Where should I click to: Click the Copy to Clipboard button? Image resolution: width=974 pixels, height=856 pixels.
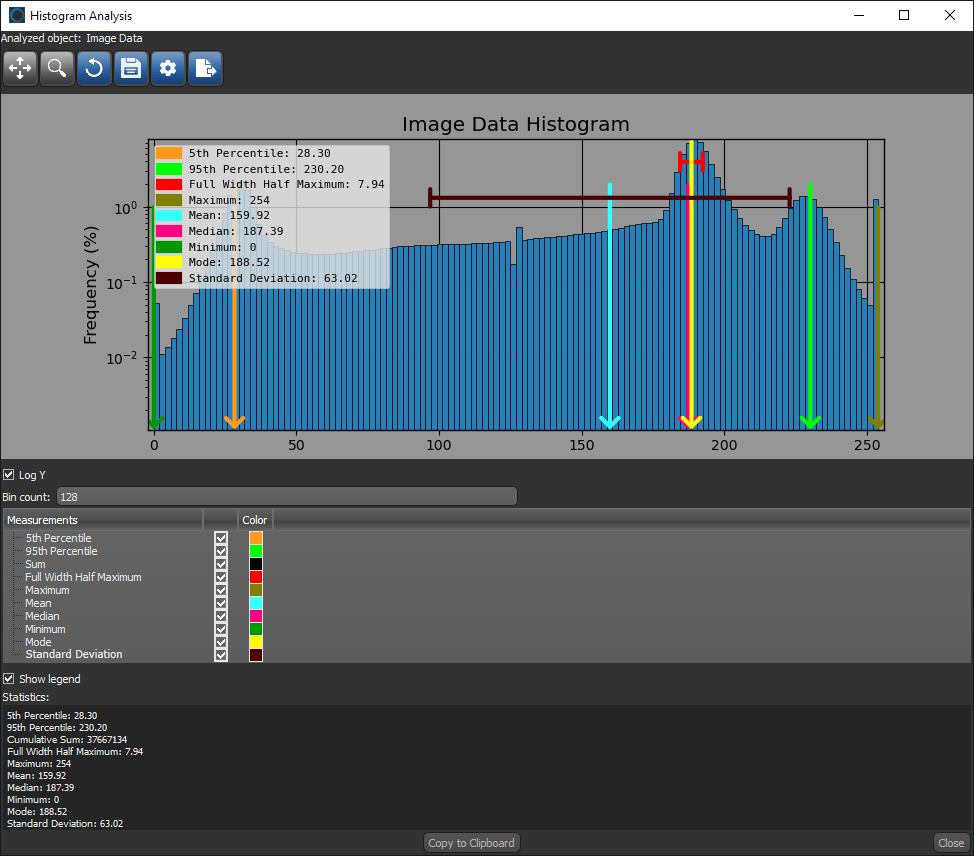coord(471,842)
